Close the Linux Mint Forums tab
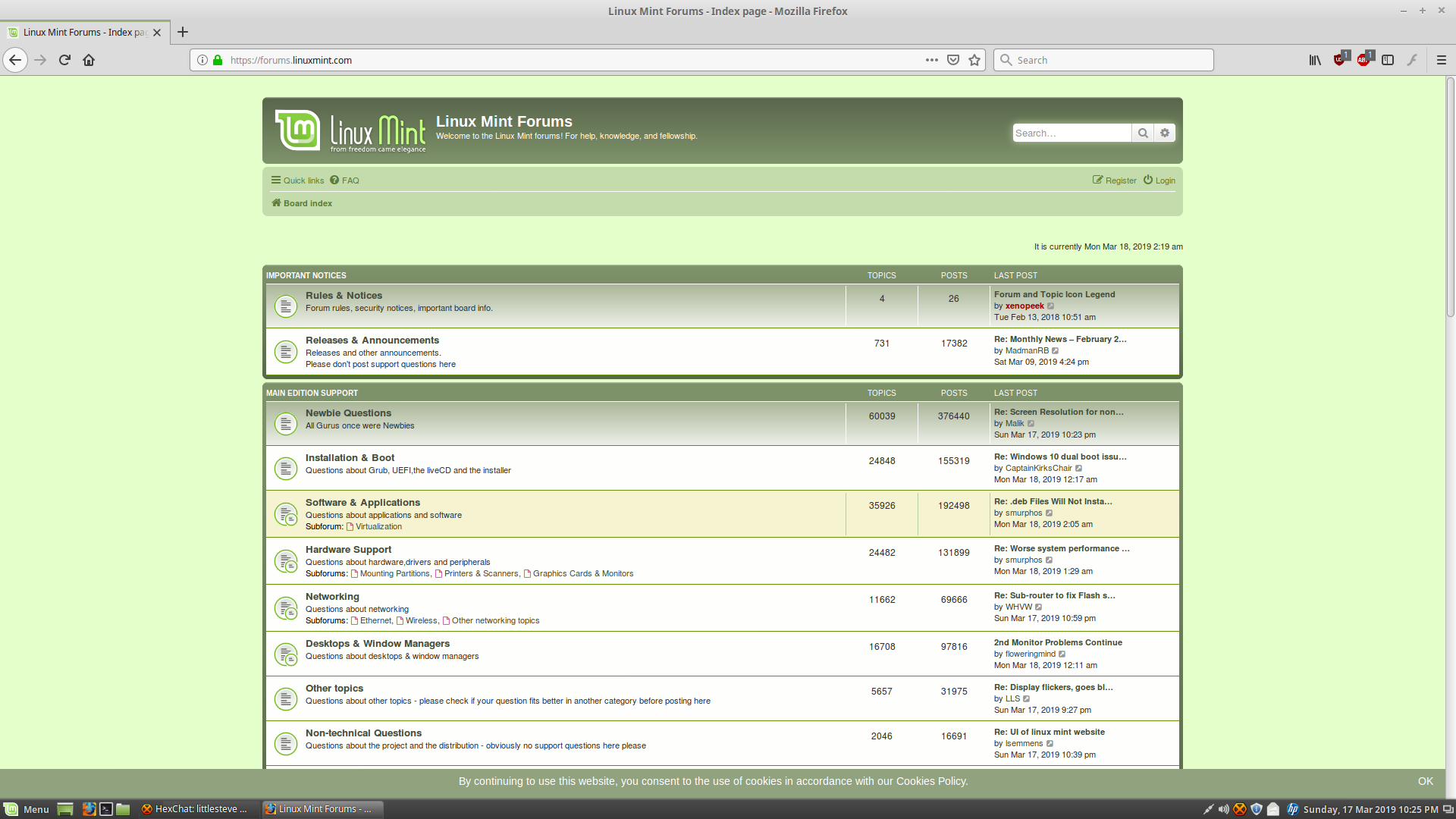1456x819 pixels. 157,33
